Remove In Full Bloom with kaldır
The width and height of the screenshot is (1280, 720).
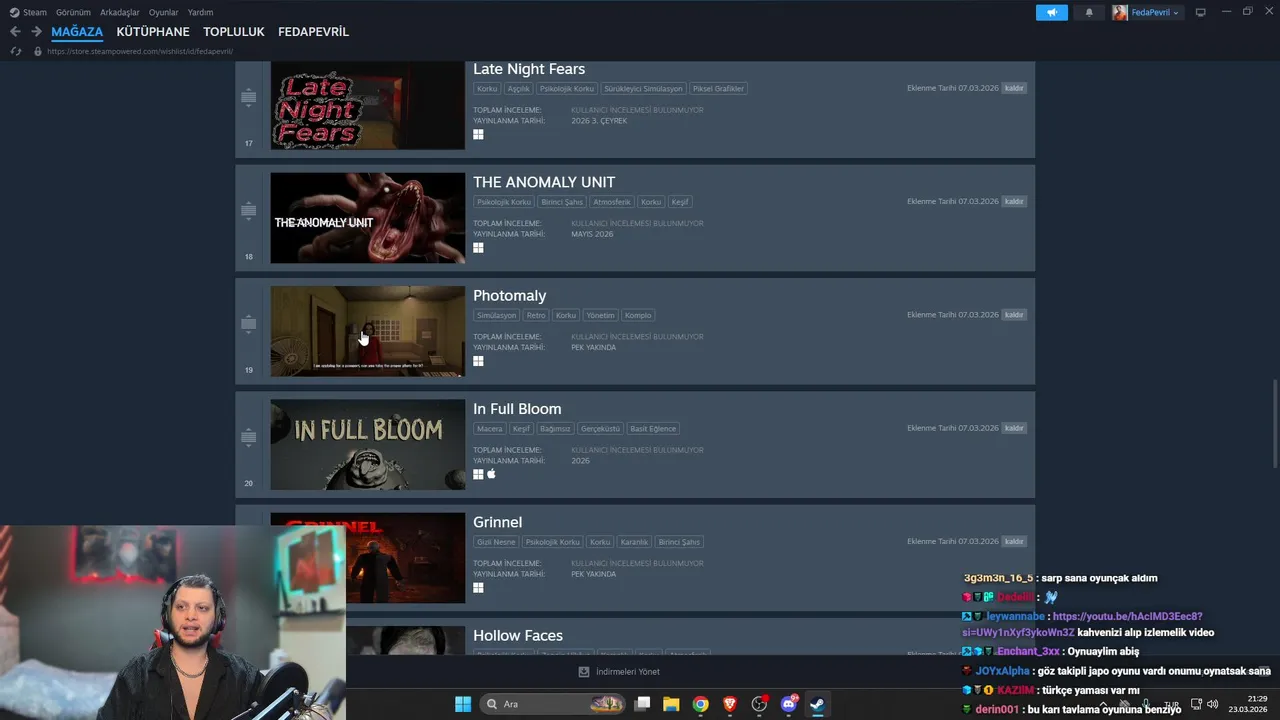[x=1014, y=428]
